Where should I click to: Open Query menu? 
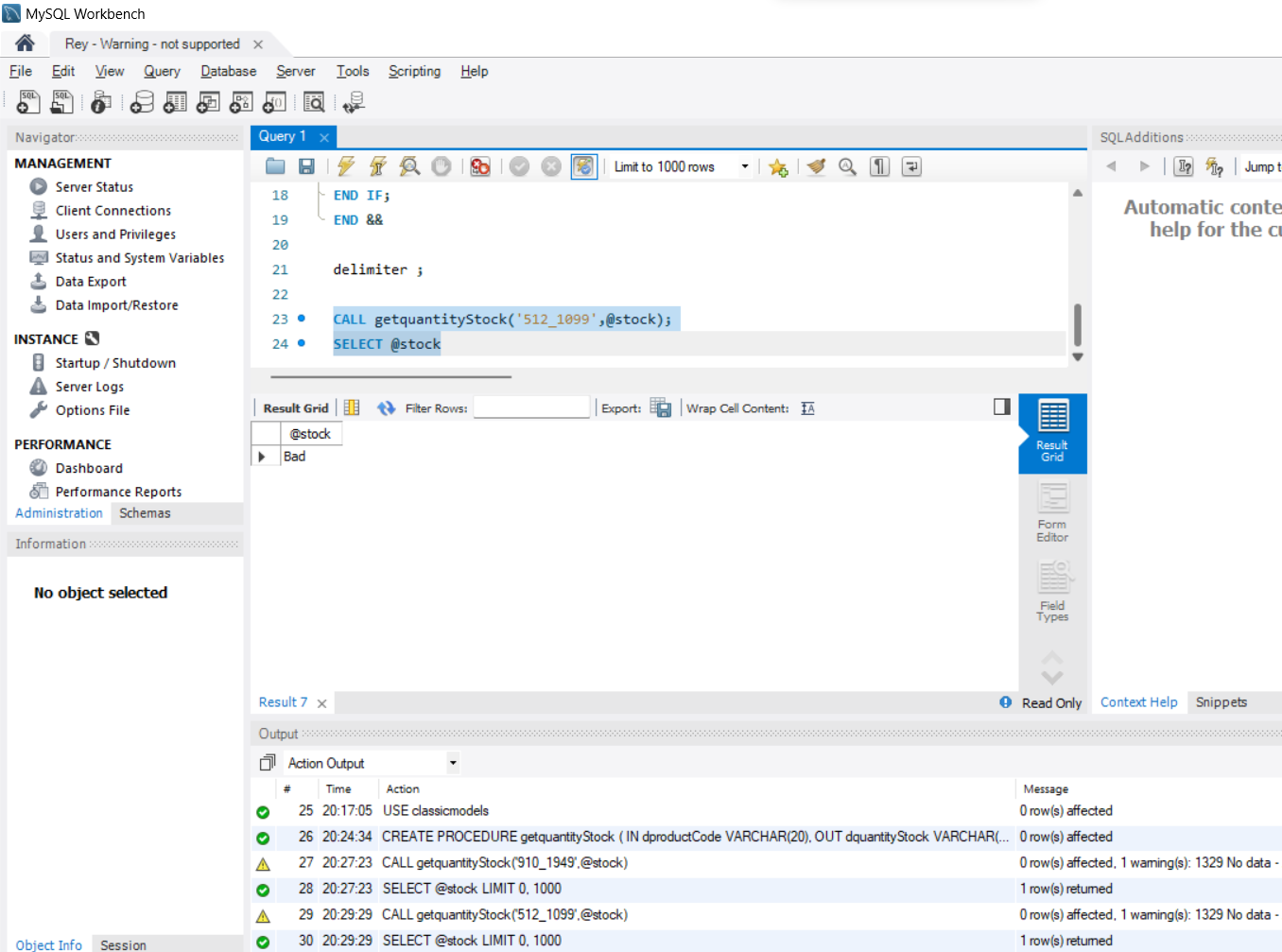click(x=162, y=71)
